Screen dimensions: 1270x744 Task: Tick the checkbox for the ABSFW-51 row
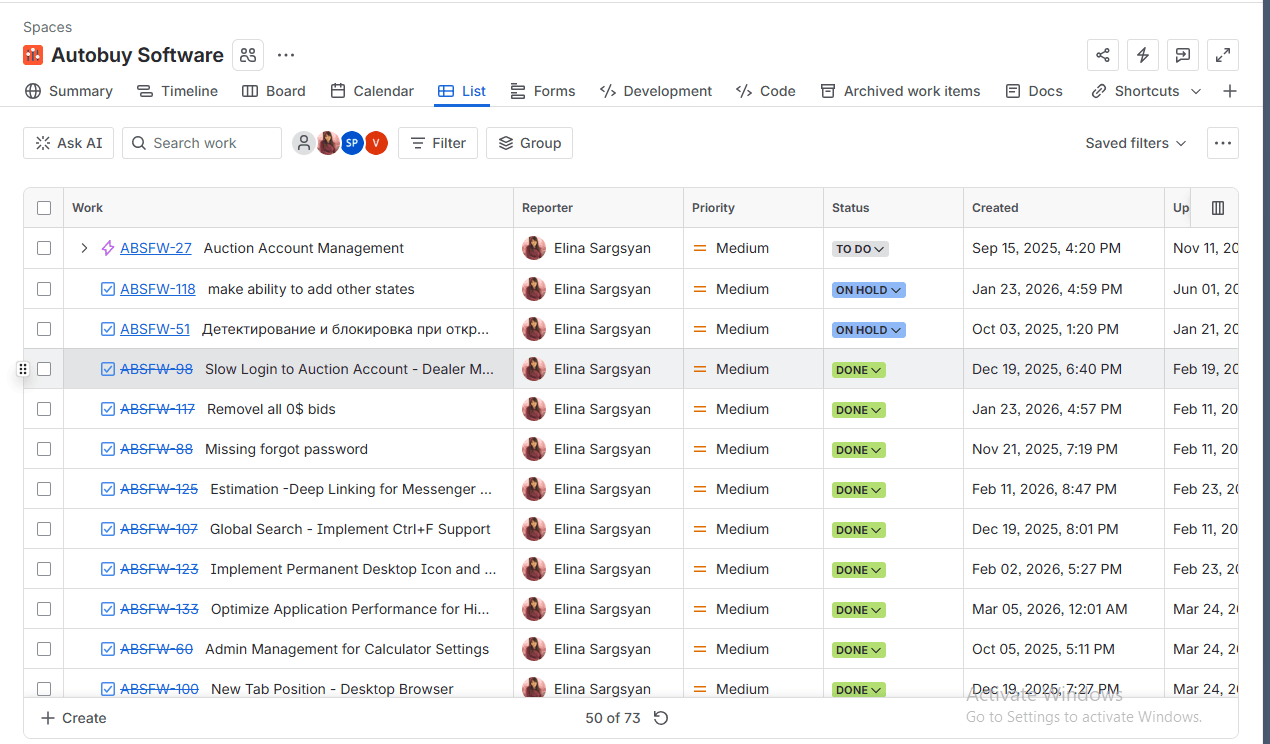[44, 329]
